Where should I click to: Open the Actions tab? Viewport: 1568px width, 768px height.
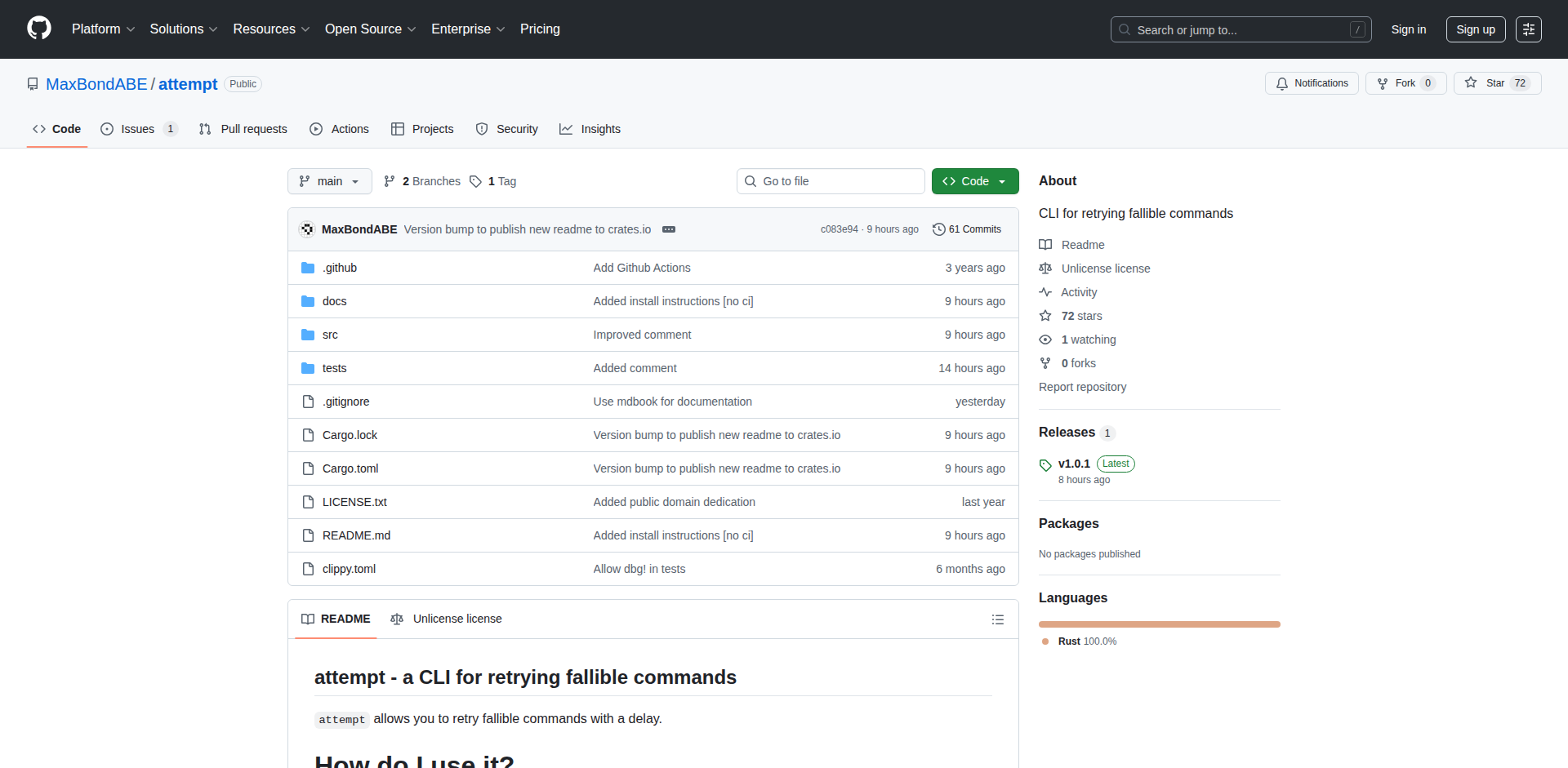(x=340, y=129)
